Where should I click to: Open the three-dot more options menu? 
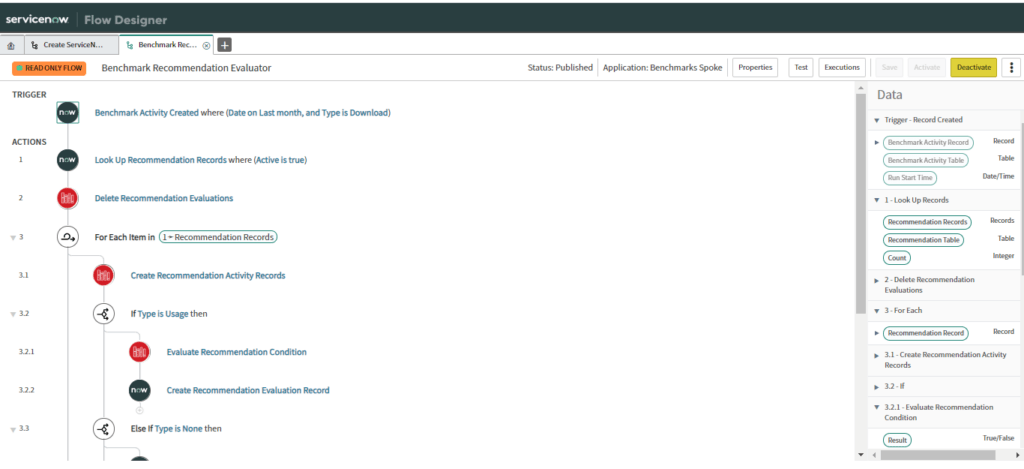tap(1011, 67)
